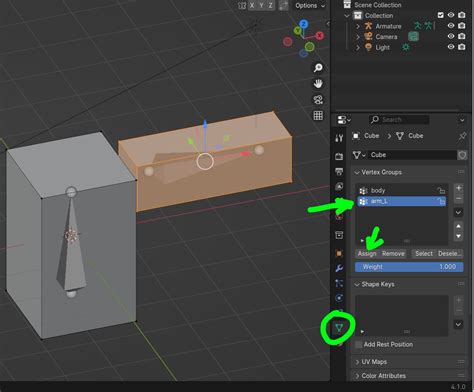Hide Camera in viewport with eye
474x392 pixels.
point(451,36)
